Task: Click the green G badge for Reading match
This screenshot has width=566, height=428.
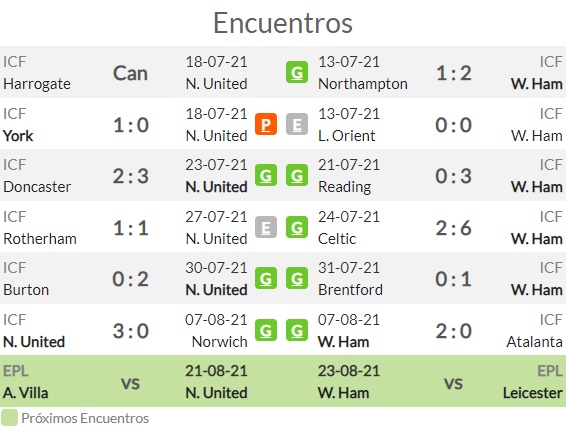Action: (297, 175)
